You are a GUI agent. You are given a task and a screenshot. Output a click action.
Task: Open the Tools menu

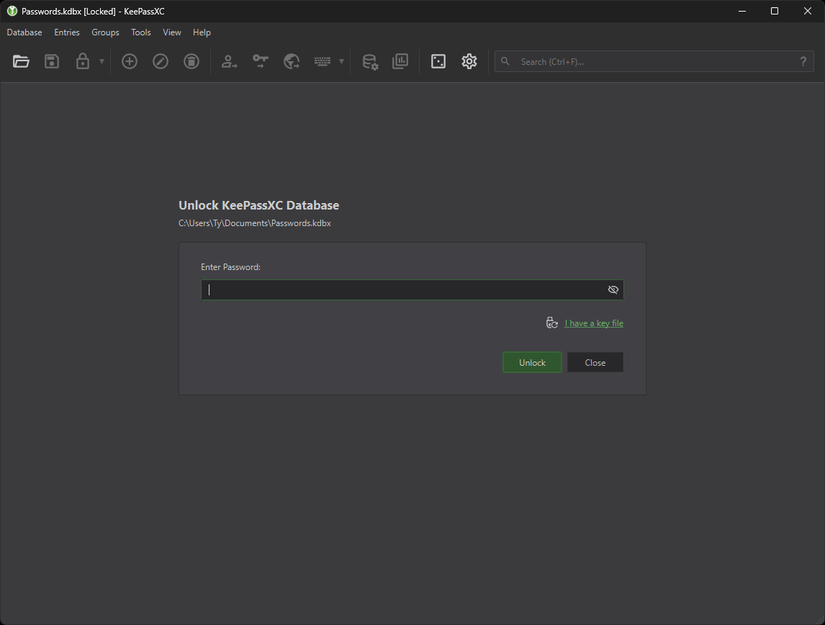140,32
